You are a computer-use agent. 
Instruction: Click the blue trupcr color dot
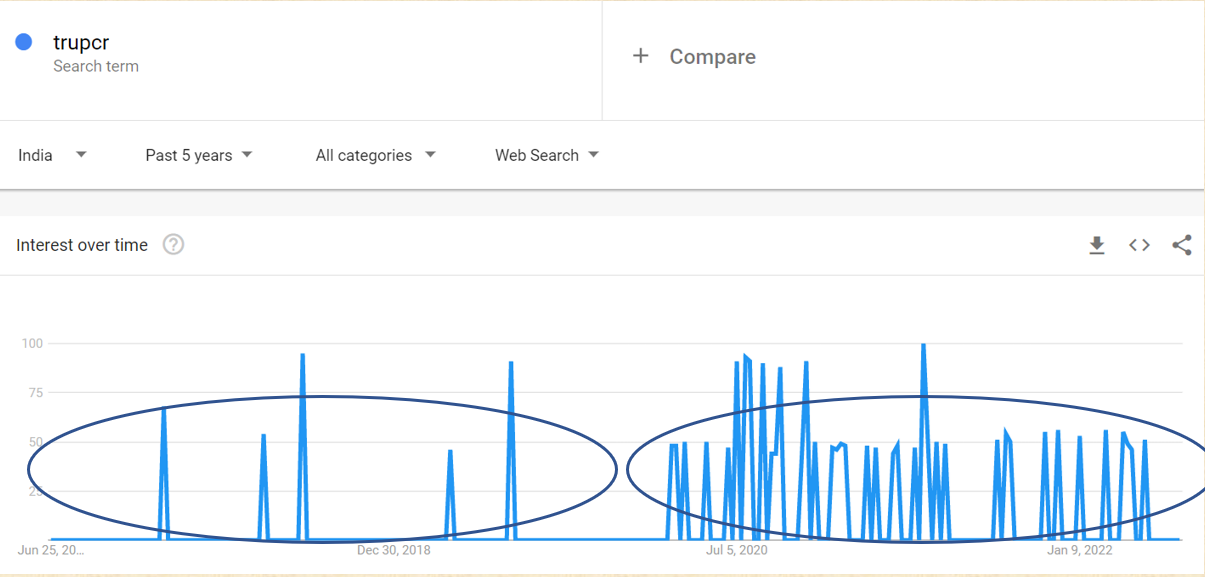tap(24, 42)
